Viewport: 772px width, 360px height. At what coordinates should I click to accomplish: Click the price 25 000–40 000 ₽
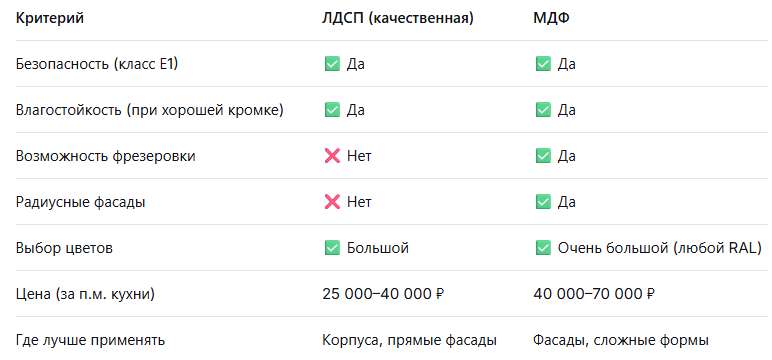(384, 294)
